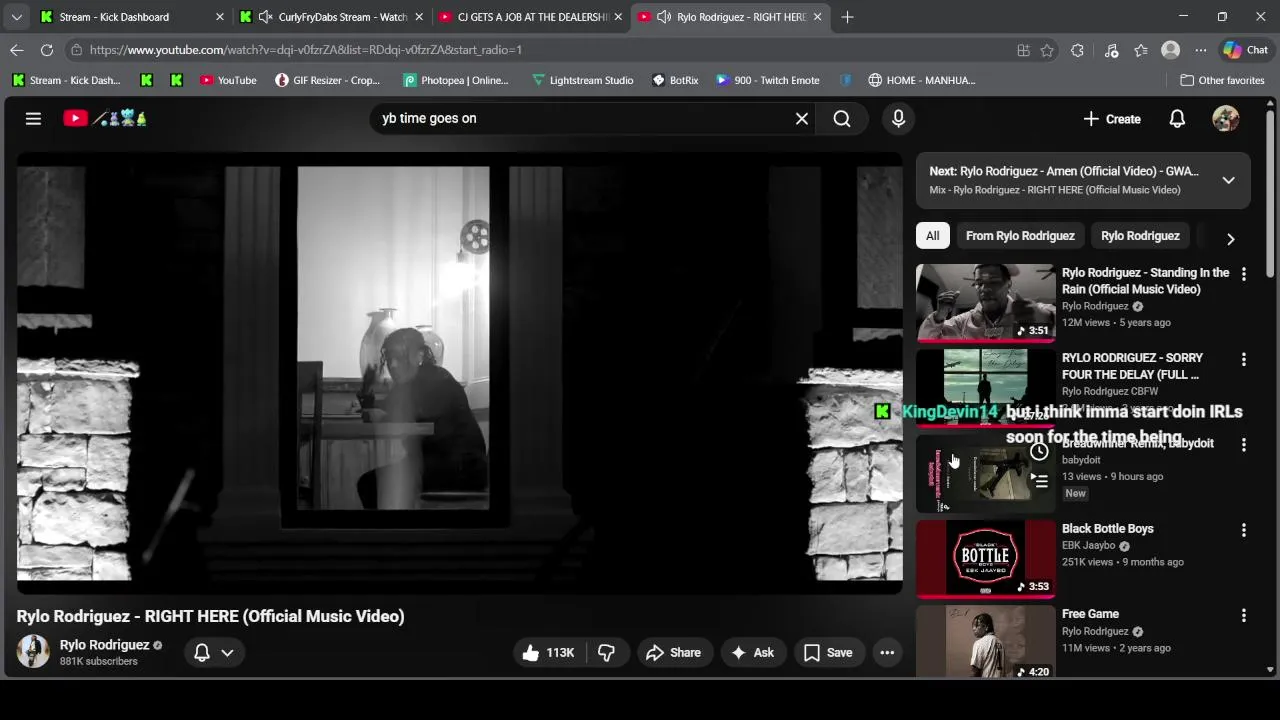Open options for Black Bottle Boys

point(1243,529)
